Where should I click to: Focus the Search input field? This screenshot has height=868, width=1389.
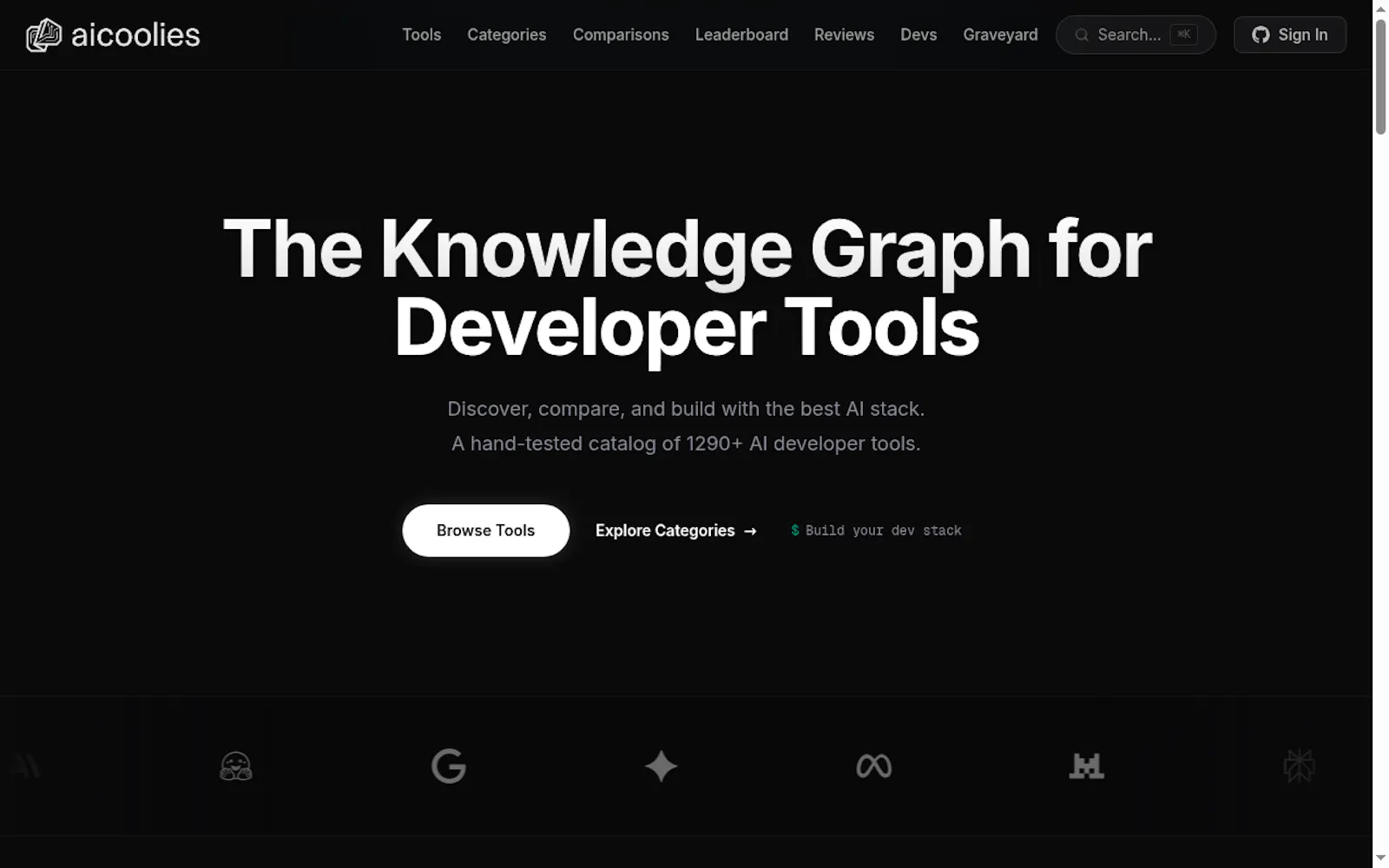[x=1136, y=35]
